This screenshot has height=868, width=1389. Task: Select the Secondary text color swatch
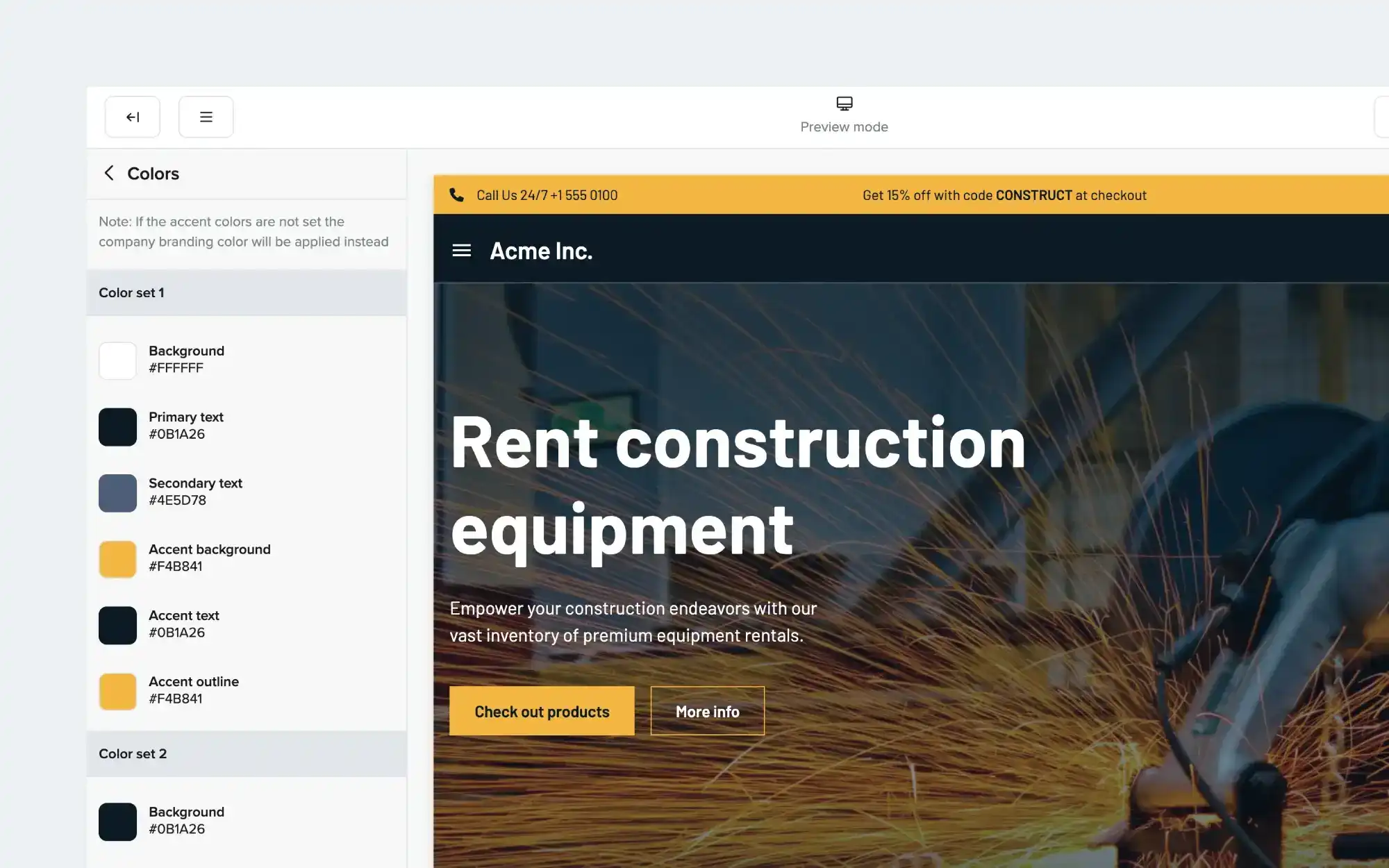coord(117,492)
